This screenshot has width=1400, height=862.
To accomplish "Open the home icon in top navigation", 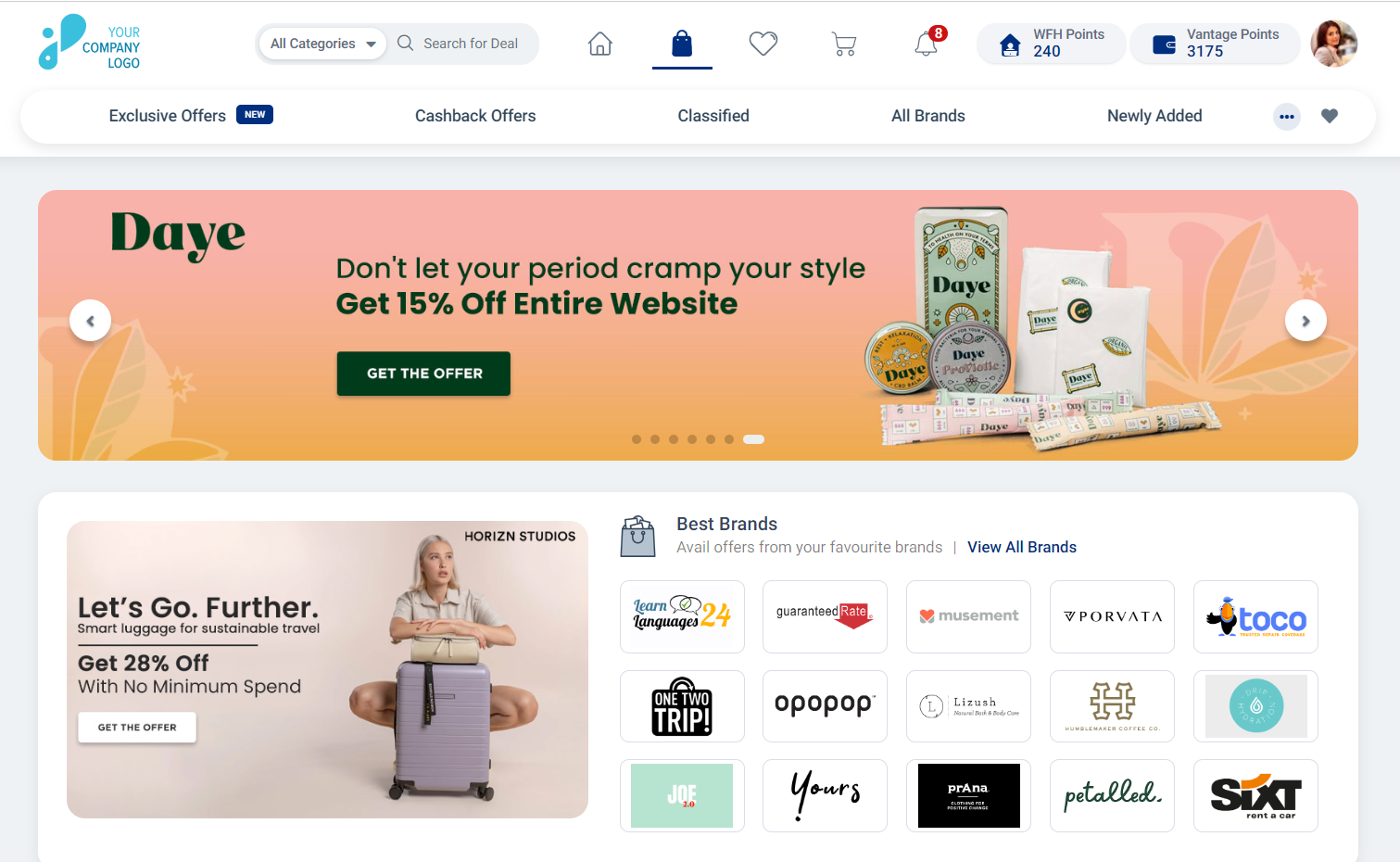I will pos(600,44).
